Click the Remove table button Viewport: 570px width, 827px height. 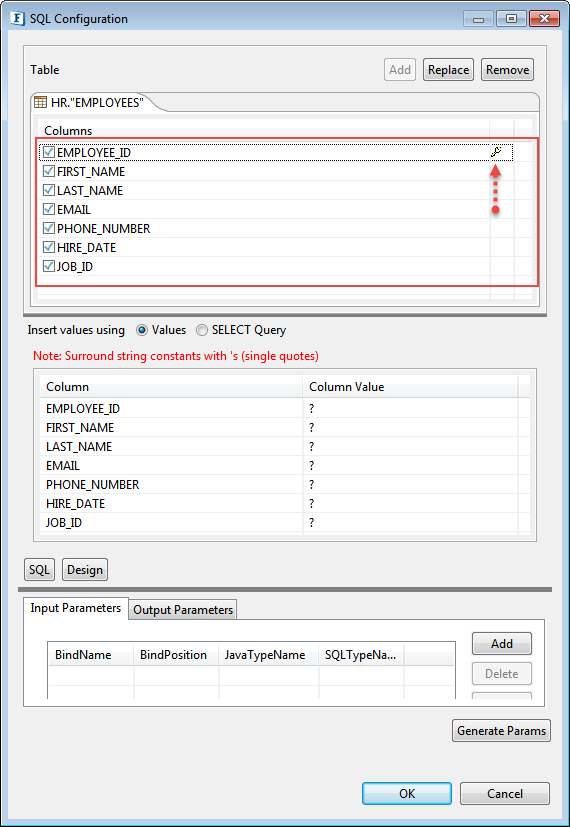507,70
